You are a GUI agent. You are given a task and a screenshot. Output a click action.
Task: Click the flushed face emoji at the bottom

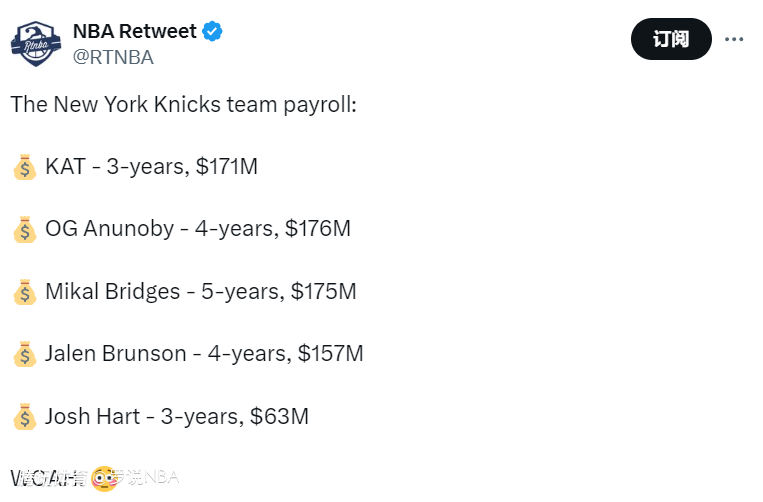pyautogui.click(x=103, y=479)
